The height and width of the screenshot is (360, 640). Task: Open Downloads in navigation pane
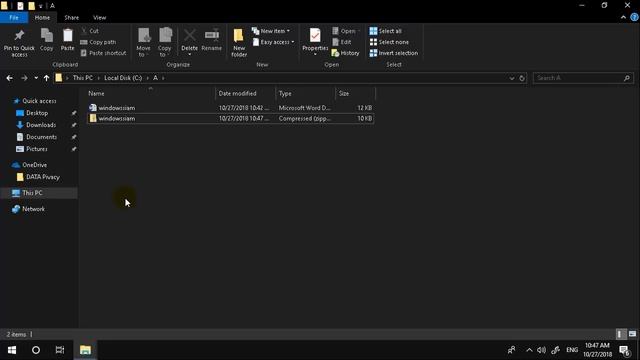click(x=41, y=125)
